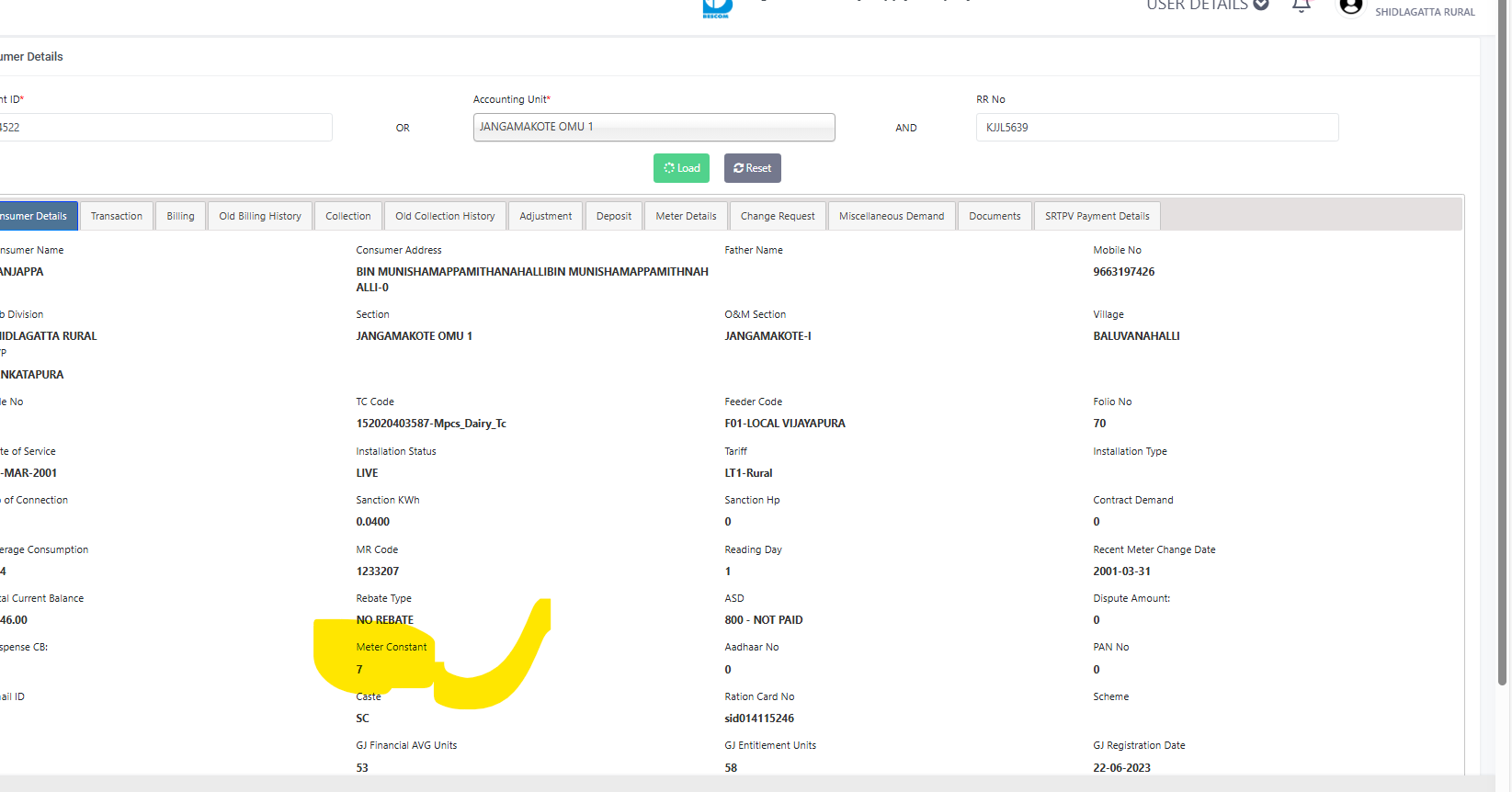Click the BESCOM logo in the header
The width and height of the screenshot is (1512, 792).
[717, 8]
